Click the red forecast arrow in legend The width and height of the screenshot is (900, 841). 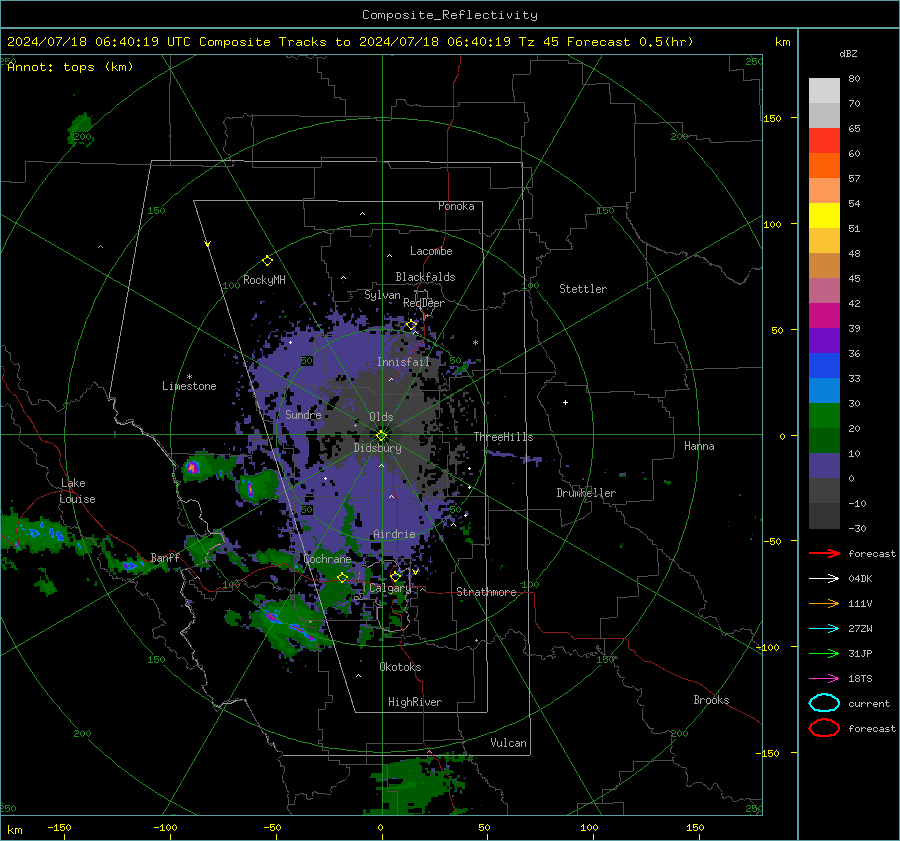824,553
